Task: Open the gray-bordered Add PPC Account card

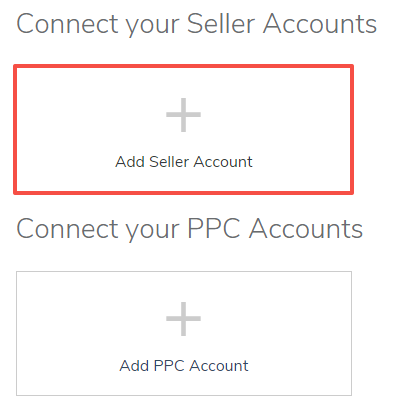Action: 184,333
